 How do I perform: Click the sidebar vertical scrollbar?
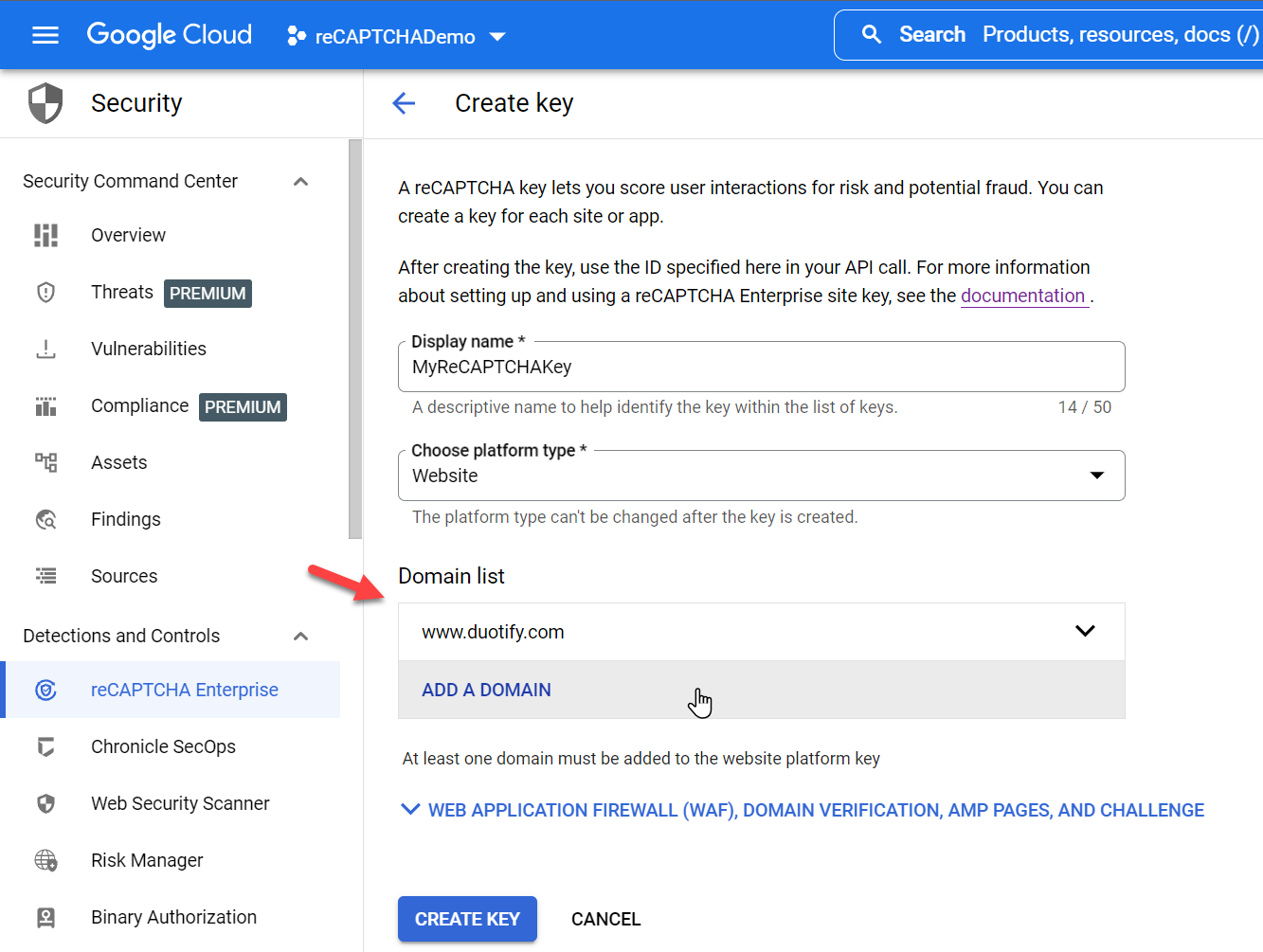355,339
